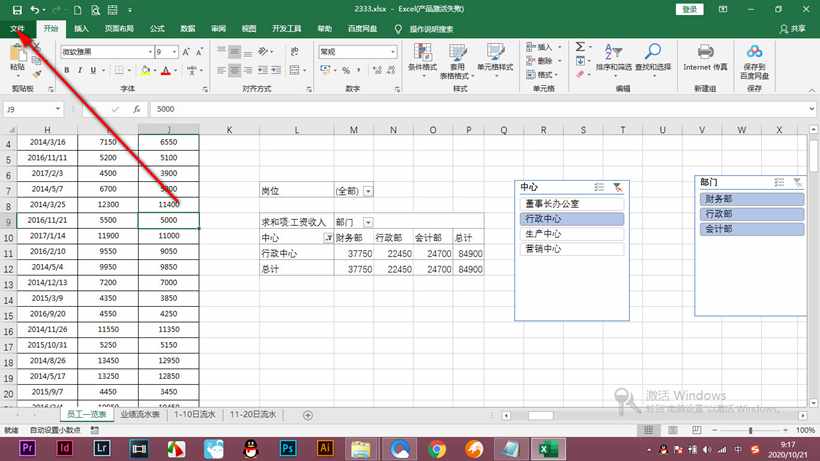Viewport: 820px width, 461px height.
Task: Switch to 11-20日流水 sheet tab
Action: [253, 414]
